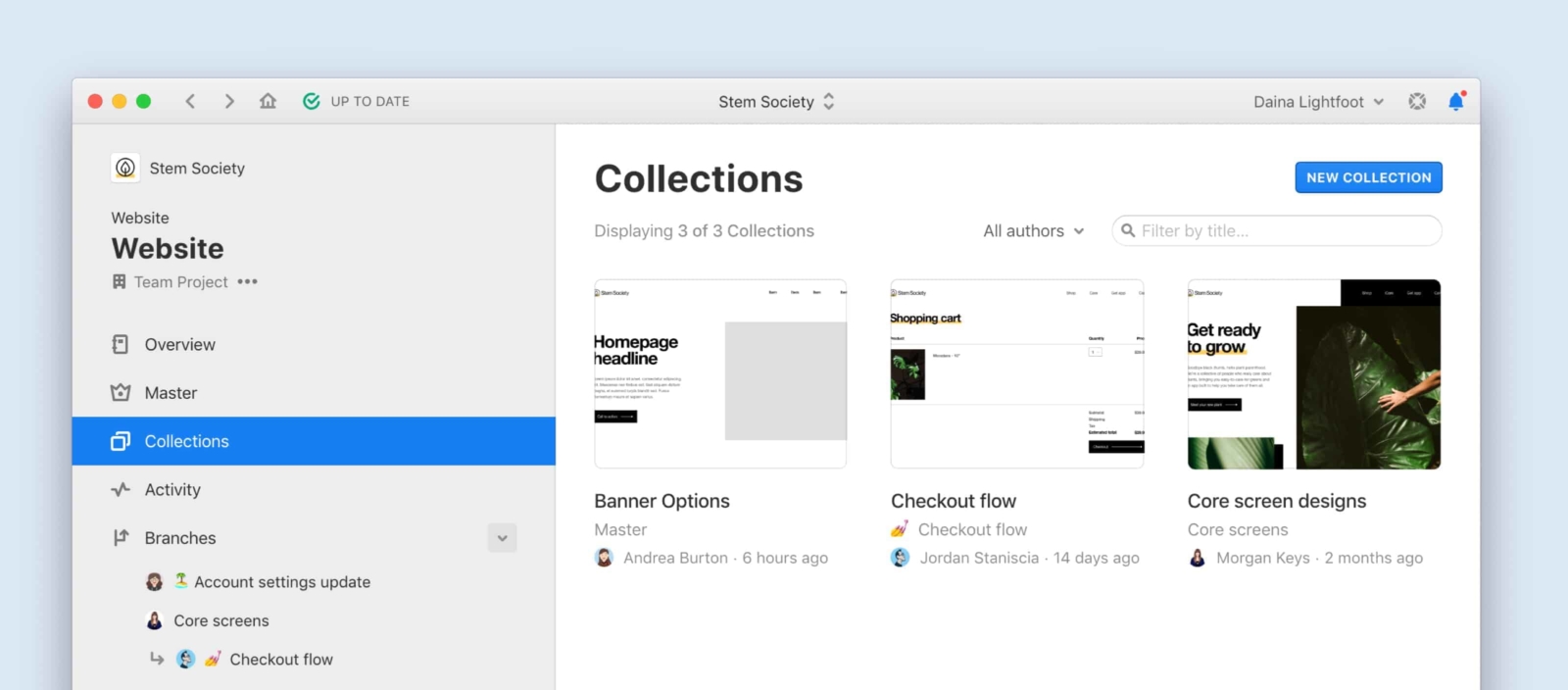Click the Master crown icon
This screenshot has height=690, width=1568.
pyautogui.click(x=121, y=392)
